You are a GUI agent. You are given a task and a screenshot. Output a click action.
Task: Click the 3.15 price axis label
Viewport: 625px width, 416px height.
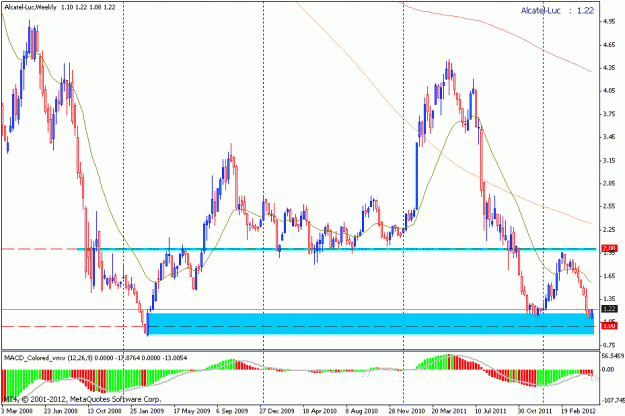point(609,161)
